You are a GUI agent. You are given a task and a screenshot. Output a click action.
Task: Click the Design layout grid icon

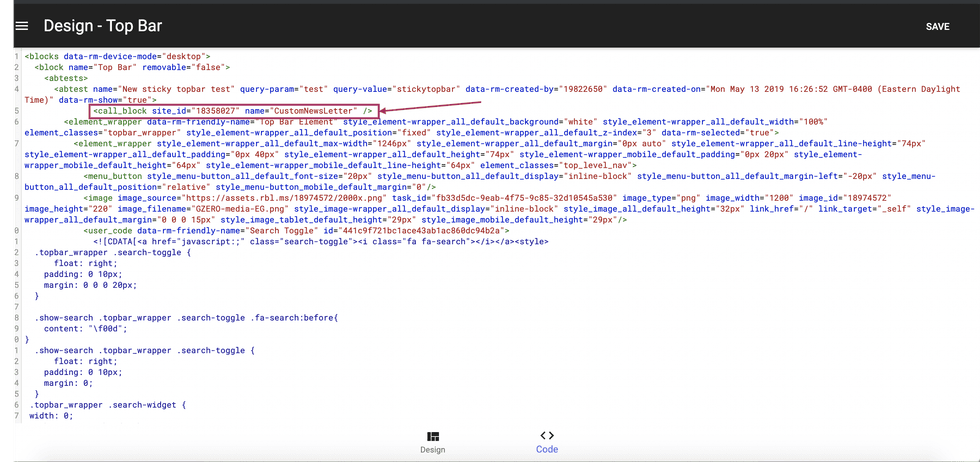click(x=432, y=436)
